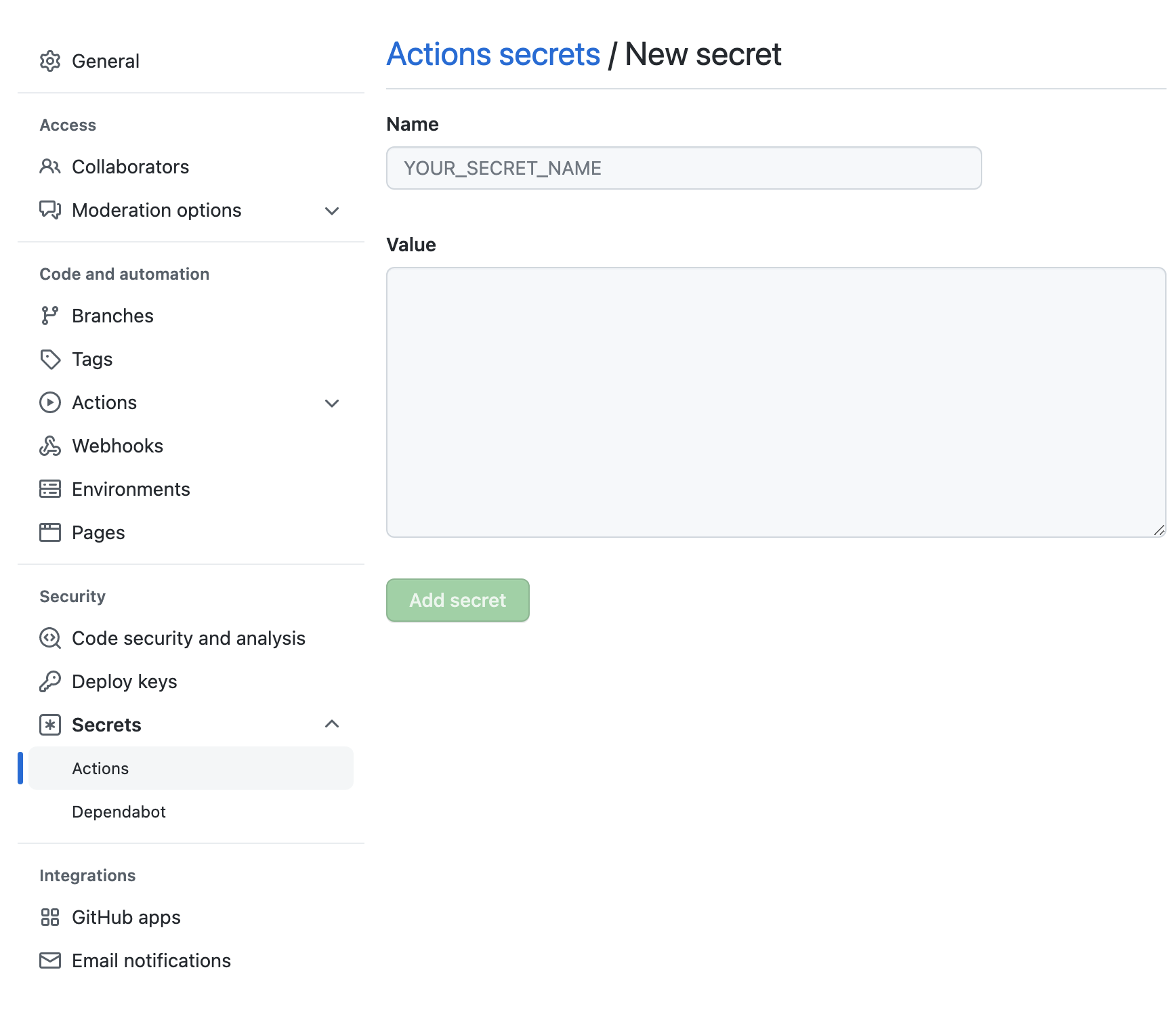Viewport: 1176px width, 1016px height.
Task: Navigate back via Actions secrets link
Action: [493, 54]
